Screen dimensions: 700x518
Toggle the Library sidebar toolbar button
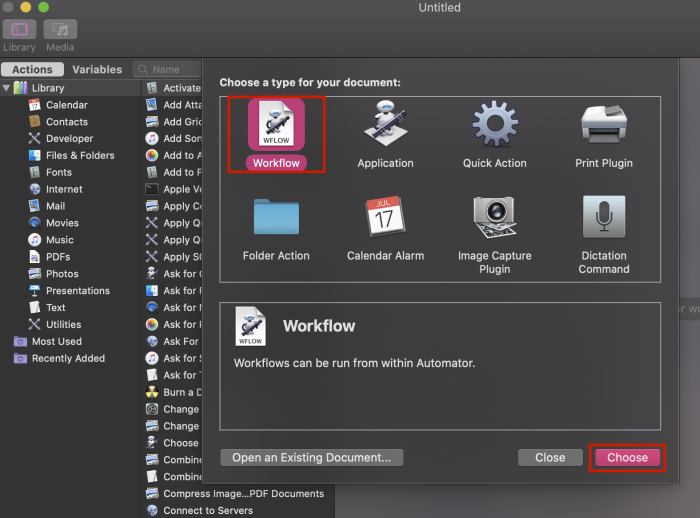(19, 29)
